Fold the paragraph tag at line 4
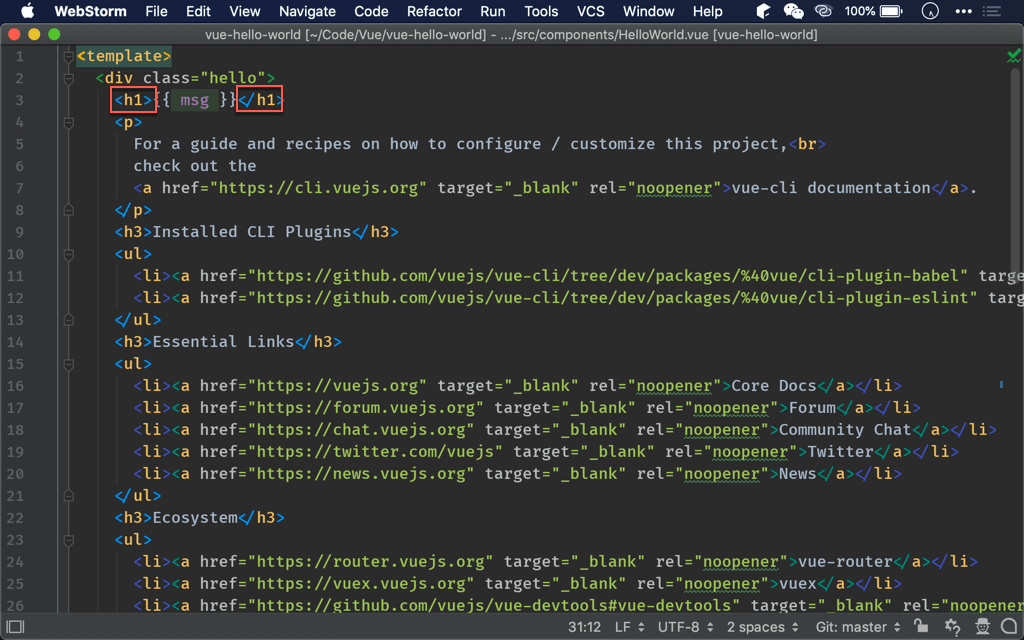The width and height of the screenshot is (1024, 640). click(69, 123)
